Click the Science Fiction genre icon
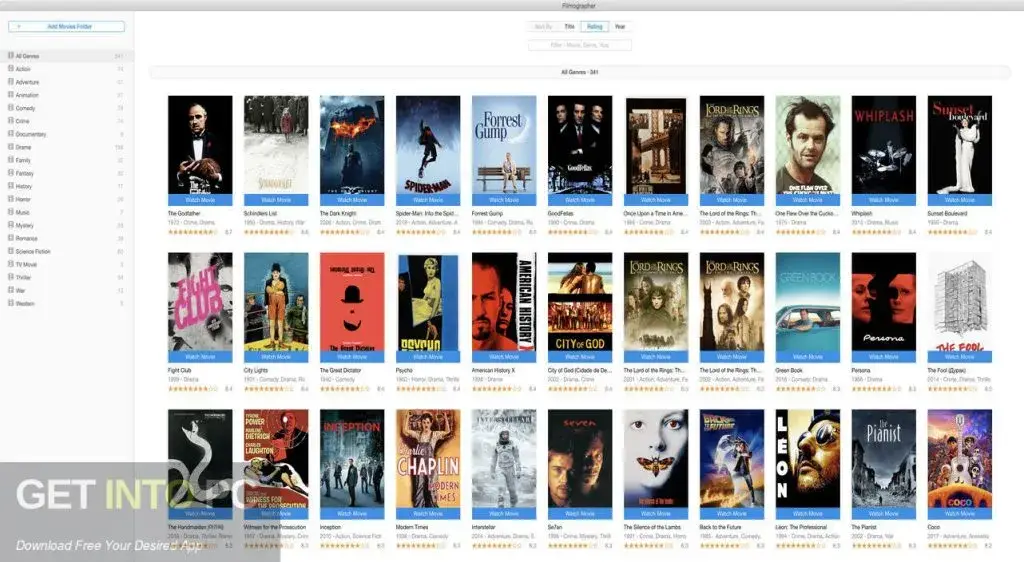Screen dimensions: 1024x562 10,251
